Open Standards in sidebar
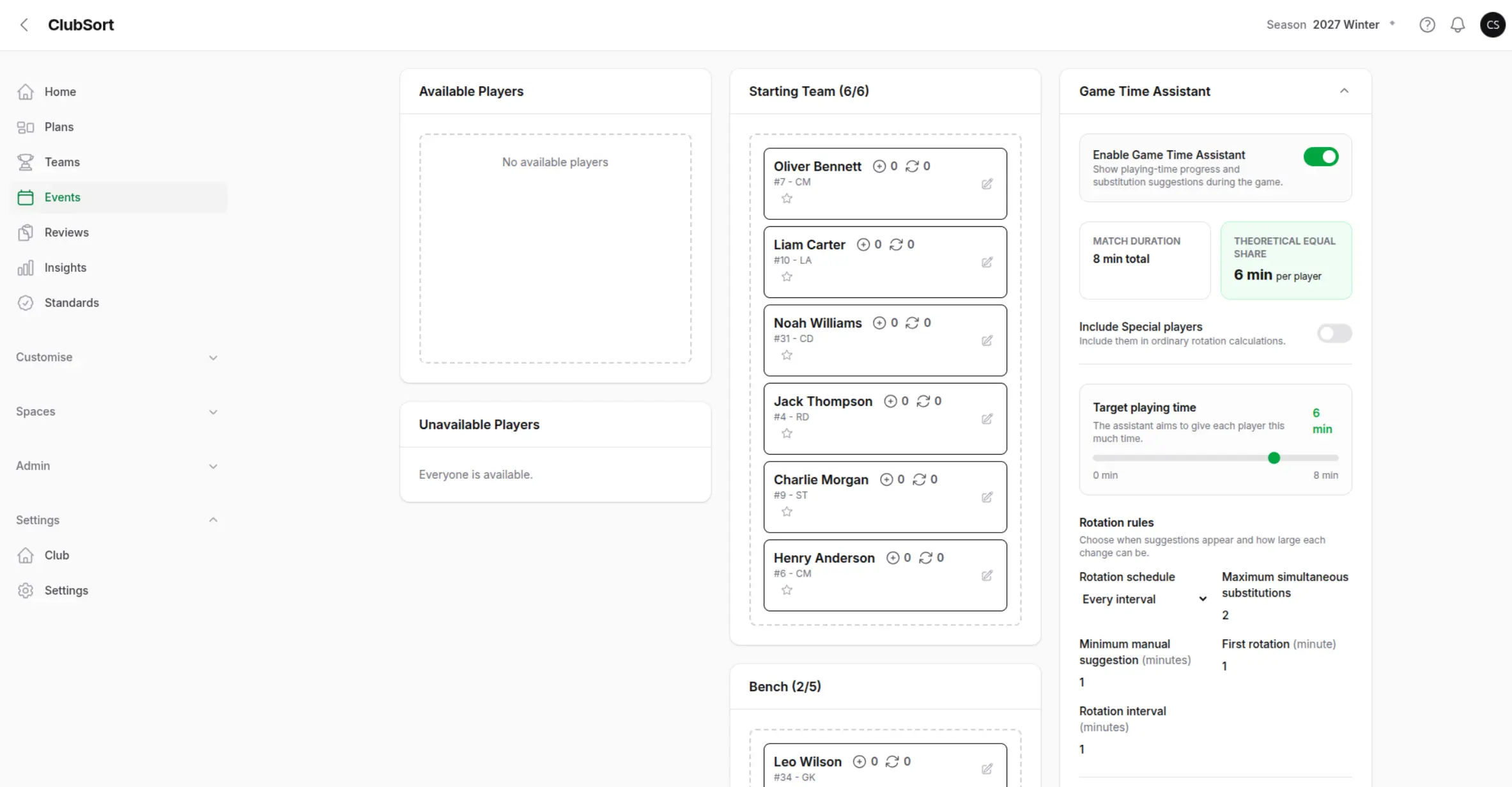1512x787 pixels. (x=118, y=303)
